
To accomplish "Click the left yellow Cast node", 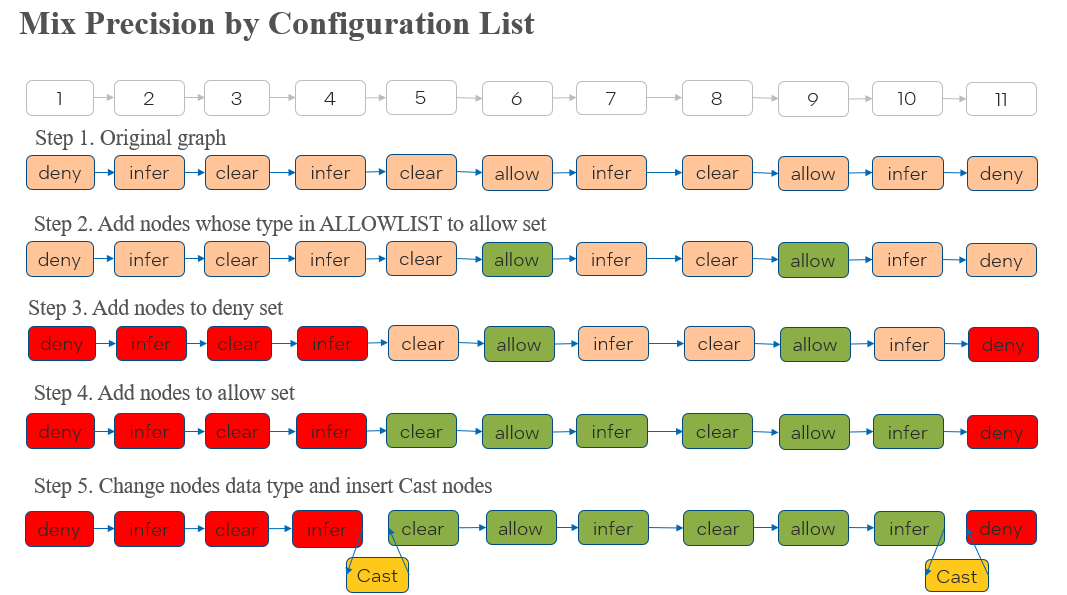I will coord(377,575).
